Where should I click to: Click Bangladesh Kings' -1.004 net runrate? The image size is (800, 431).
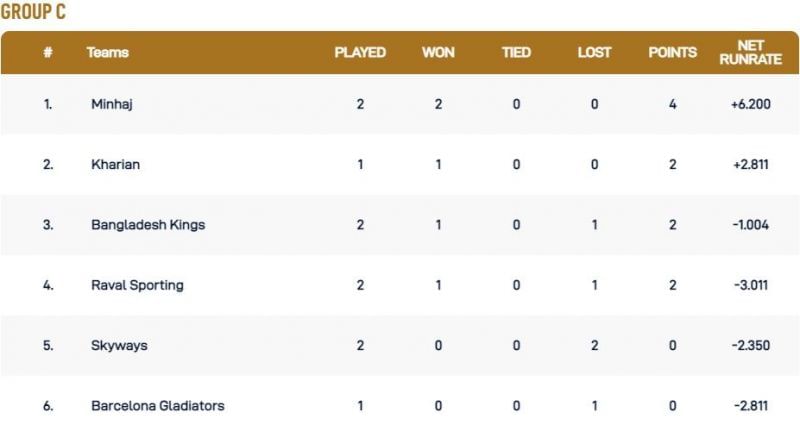coord(750,225)
